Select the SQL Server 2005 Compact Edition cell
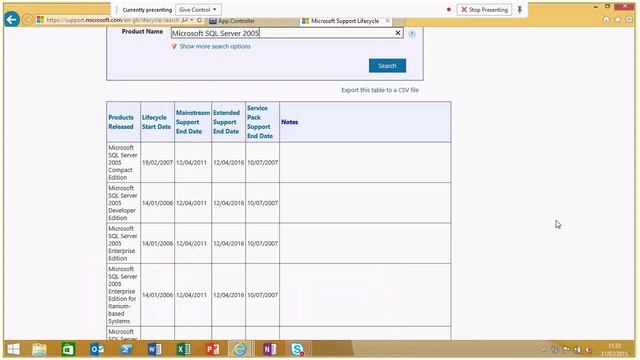The image size is (640, 360). tap(123, 162)
